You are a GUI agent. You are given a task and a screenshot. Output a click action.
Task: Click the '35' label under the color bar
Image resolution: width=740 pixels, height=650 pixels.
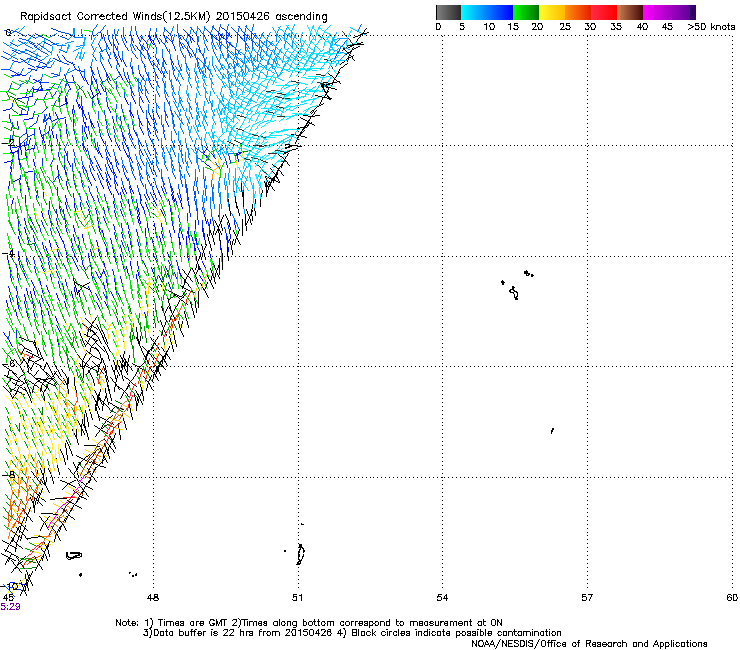point(616,27)
